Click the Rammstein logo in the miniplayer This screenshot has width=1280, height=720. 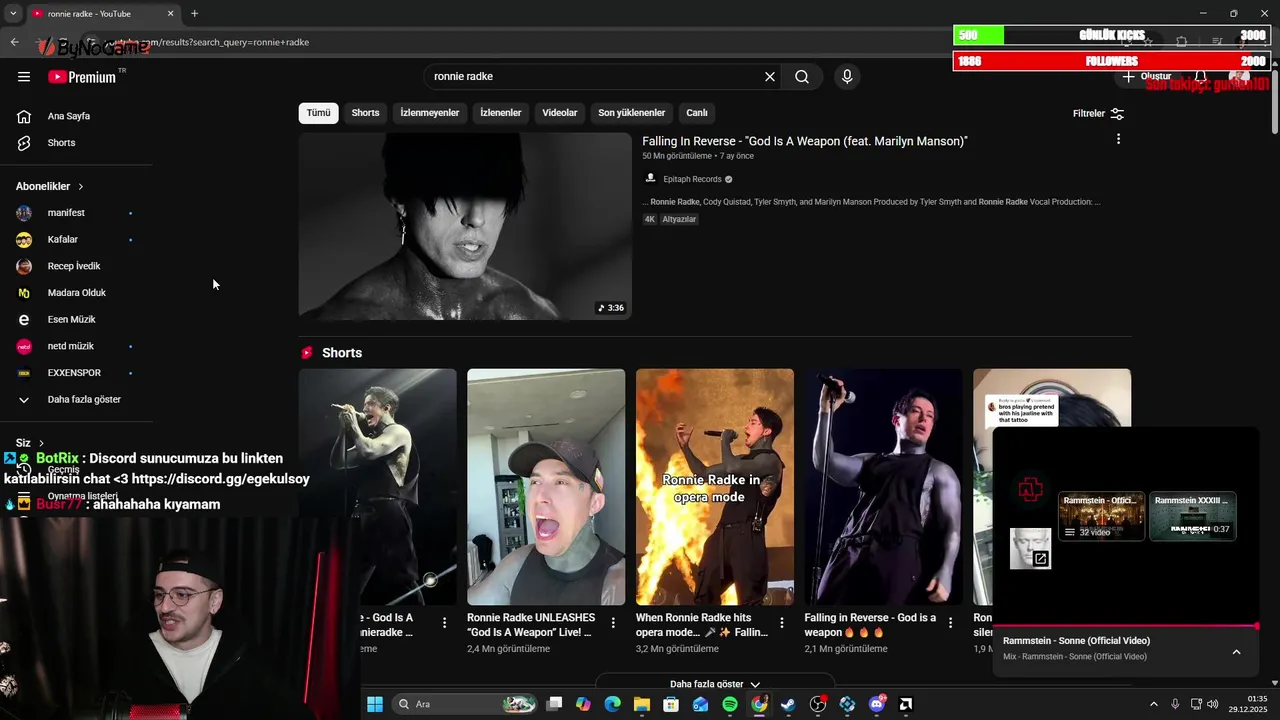pyautogui.click(x=1030, y=489)
